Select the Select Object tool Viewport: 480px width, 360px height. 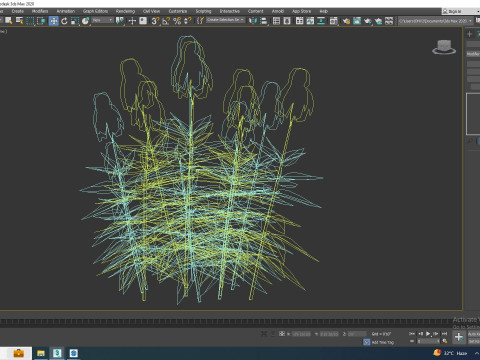coord(9,21)
